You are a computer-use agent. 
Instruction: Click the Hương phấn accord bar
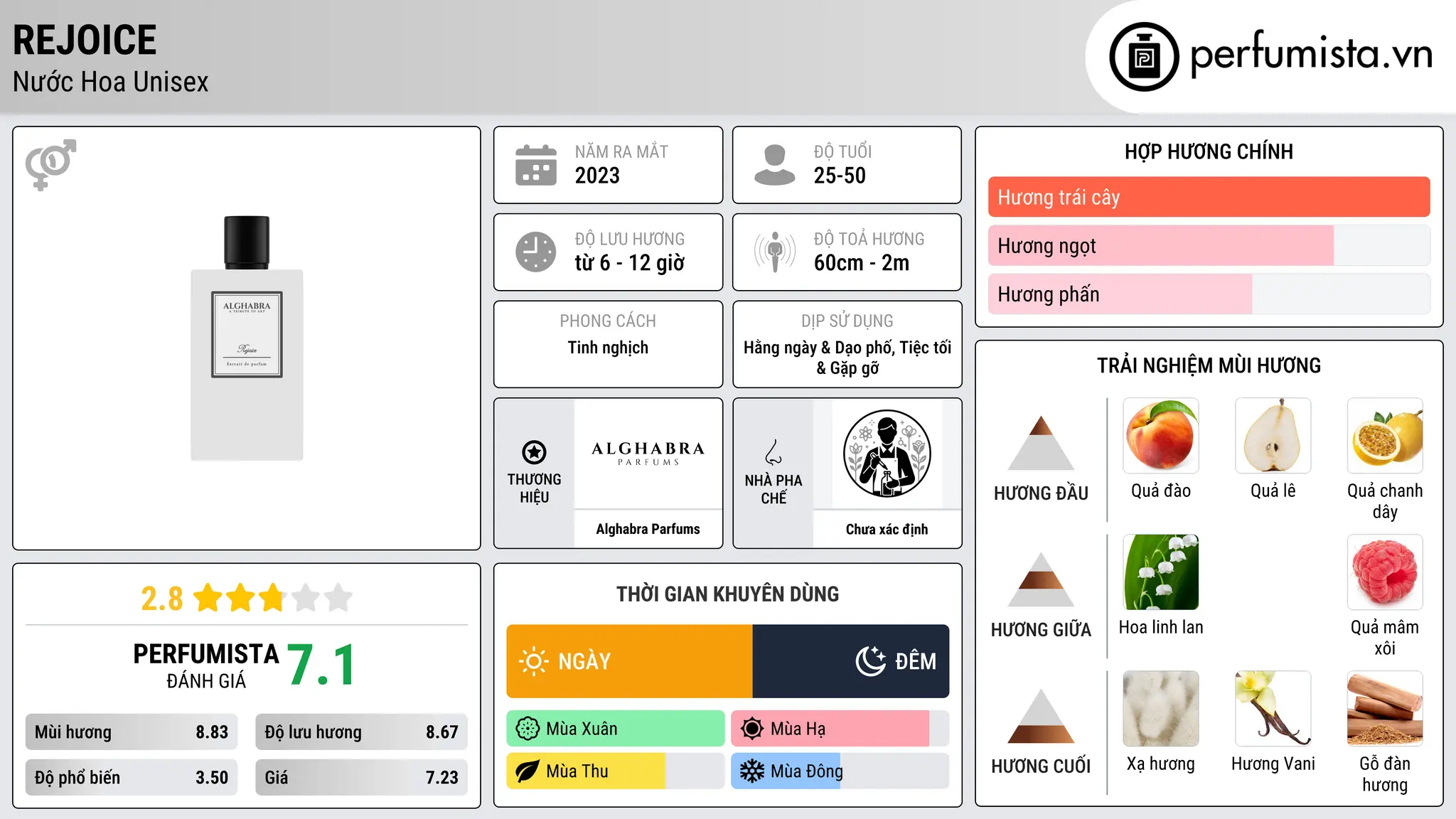click(x=1209, y=294)
